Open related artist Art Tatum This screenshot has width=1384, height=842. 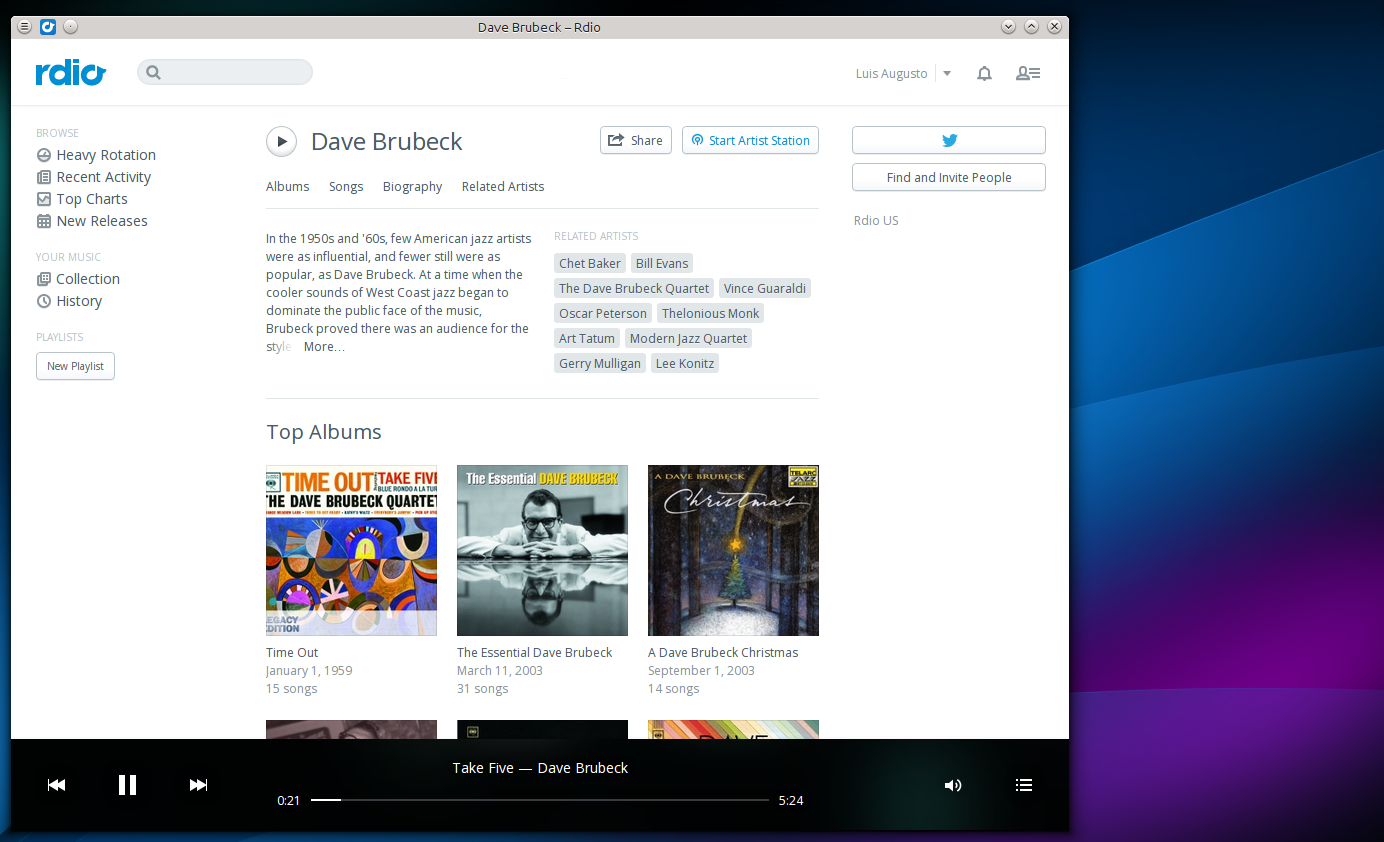tap(587, 338)
